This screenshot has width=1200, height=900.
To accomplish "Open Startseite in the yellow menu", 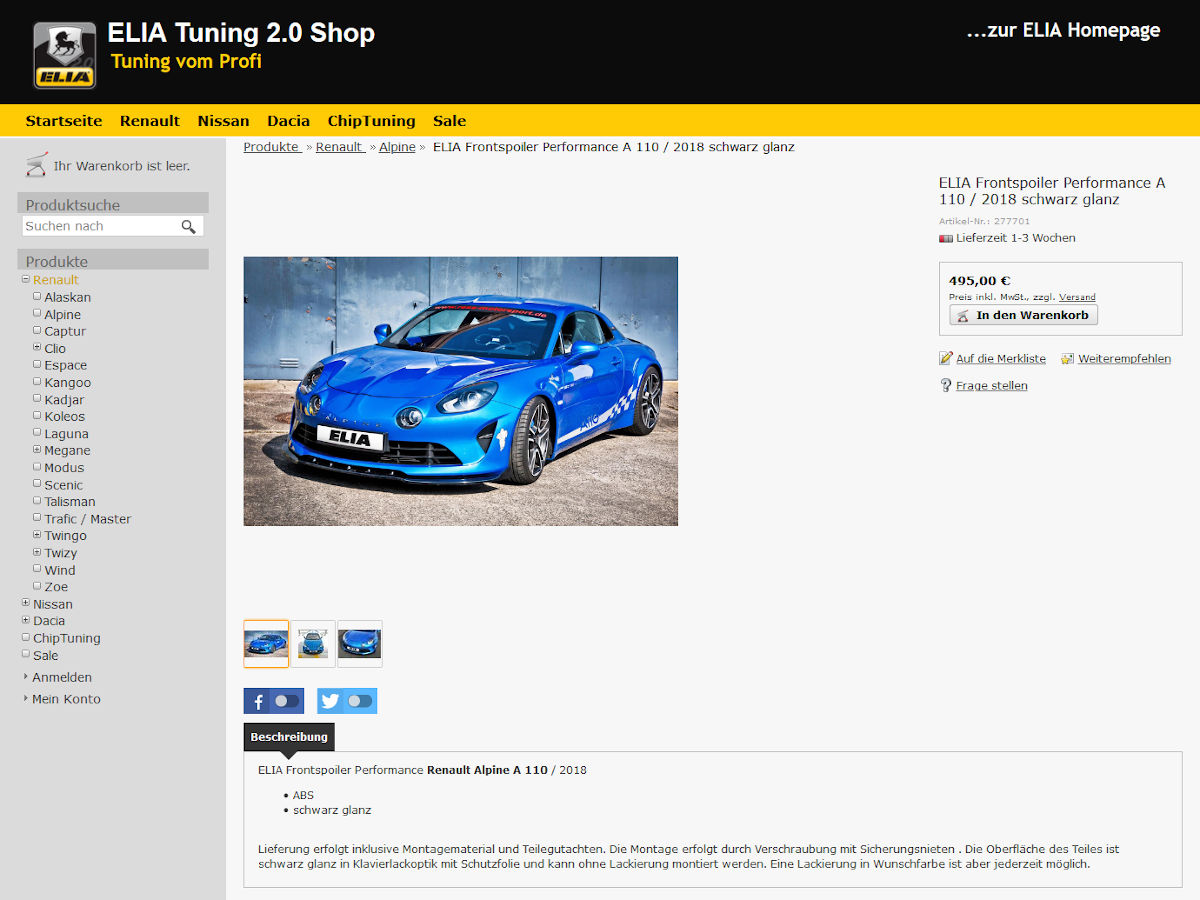I will pos(64,121).
